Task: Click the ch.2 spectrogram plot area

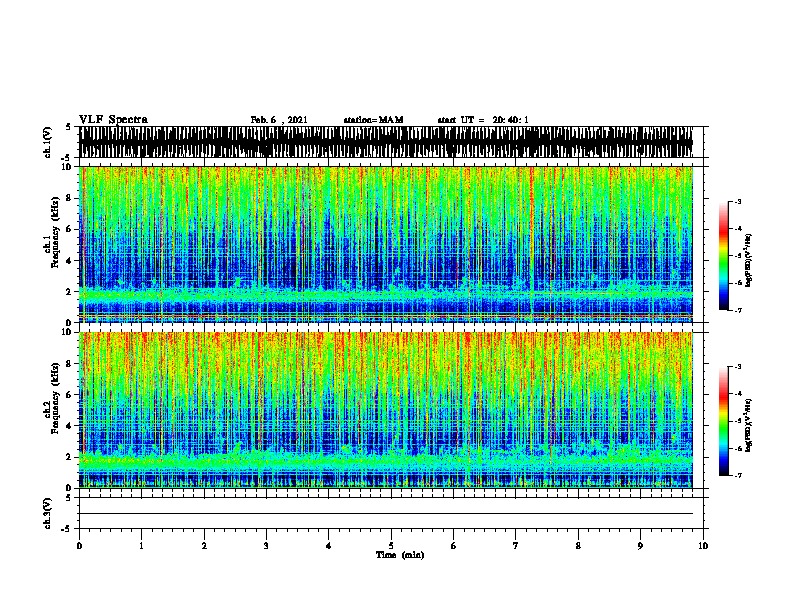Action: (x=386, y=410)
